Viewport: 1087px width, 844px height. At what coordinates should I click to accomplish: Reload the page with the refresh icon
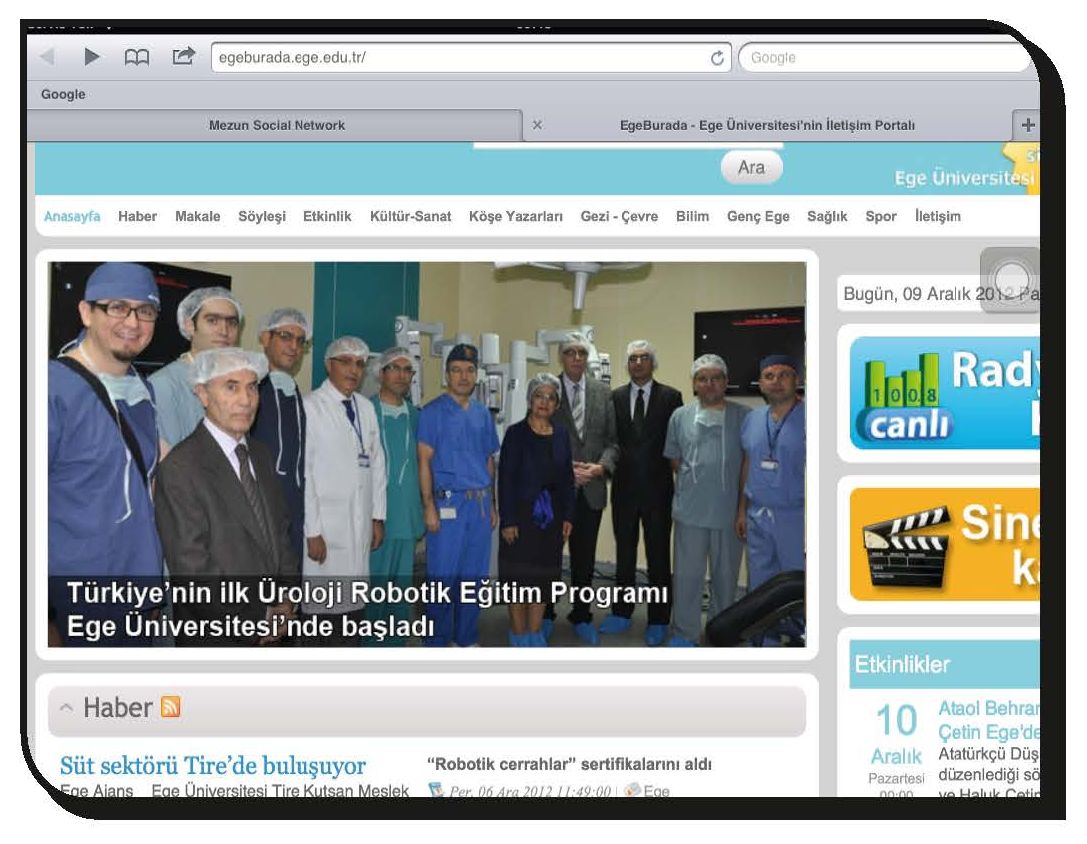tap(717, 58)
